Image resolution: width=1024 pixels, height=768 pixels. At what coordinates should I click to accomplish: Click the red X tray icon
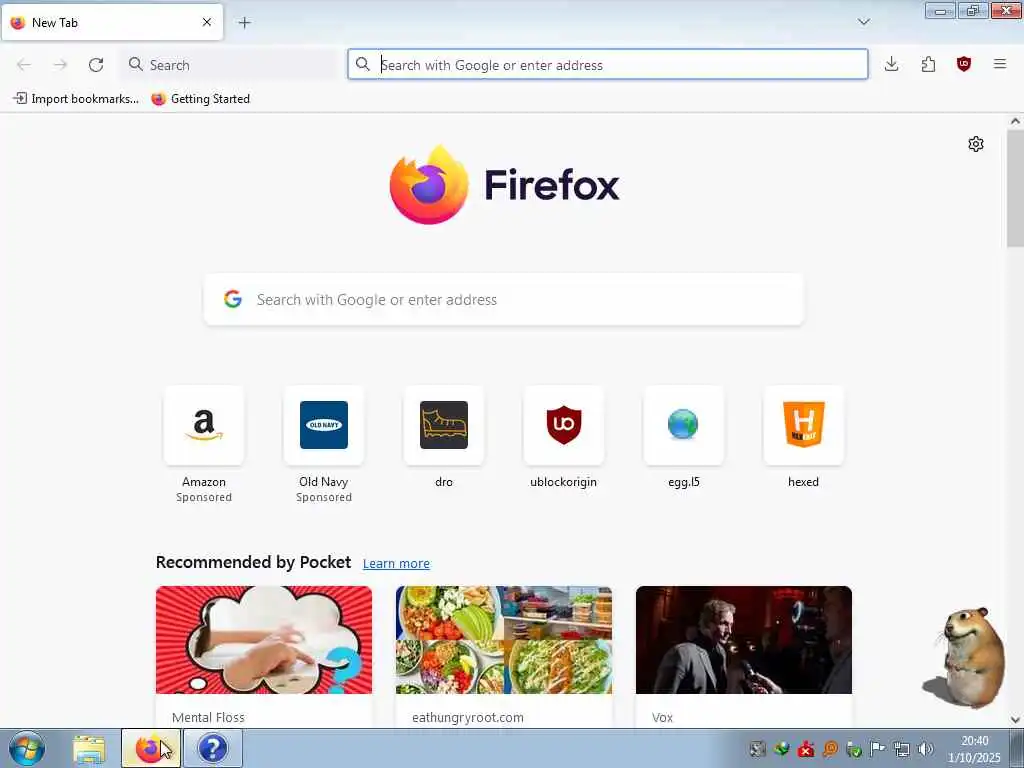tap(806, 749)
